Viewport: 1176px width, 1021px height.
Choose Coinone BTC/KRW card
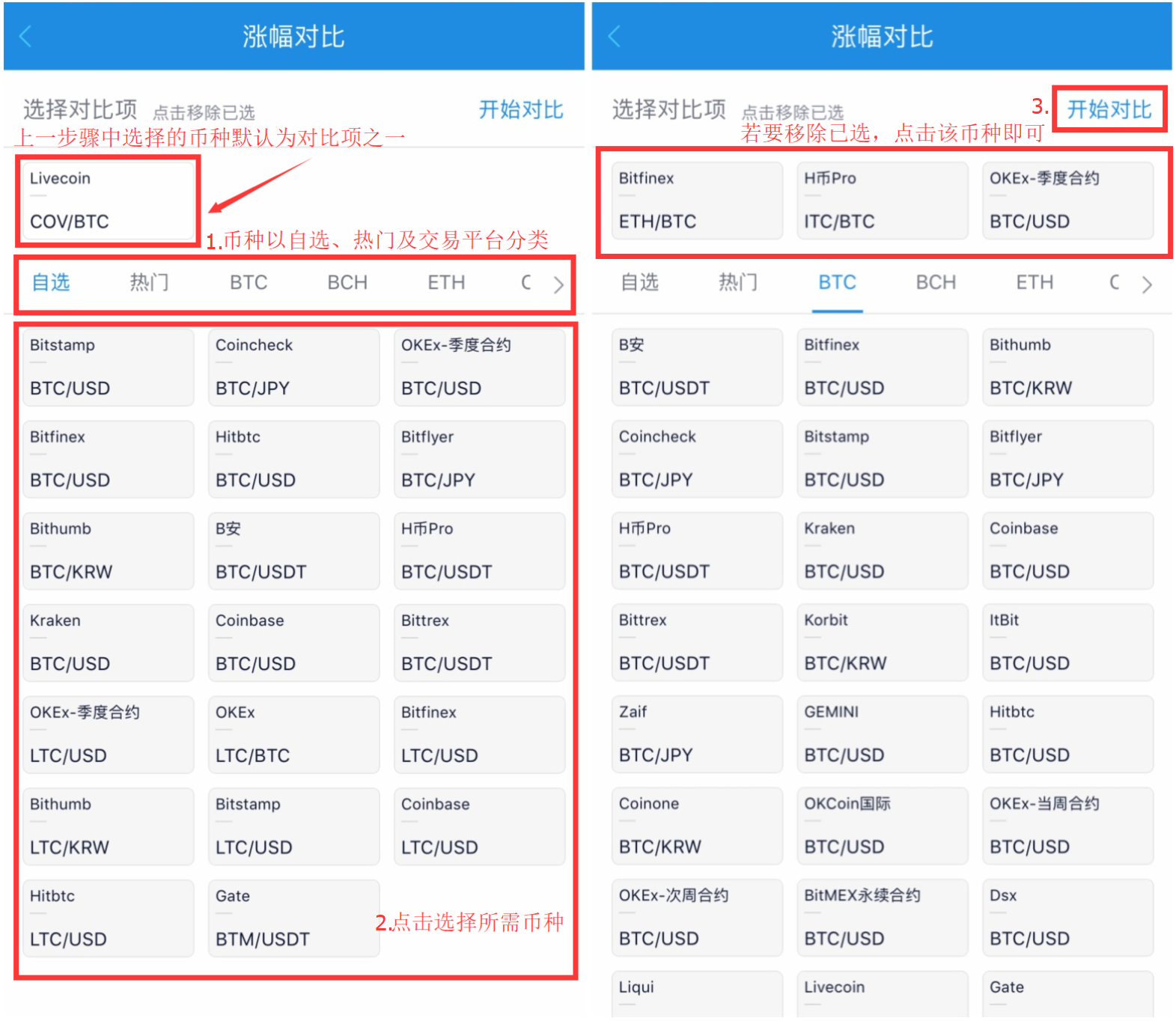coord(697,826)
